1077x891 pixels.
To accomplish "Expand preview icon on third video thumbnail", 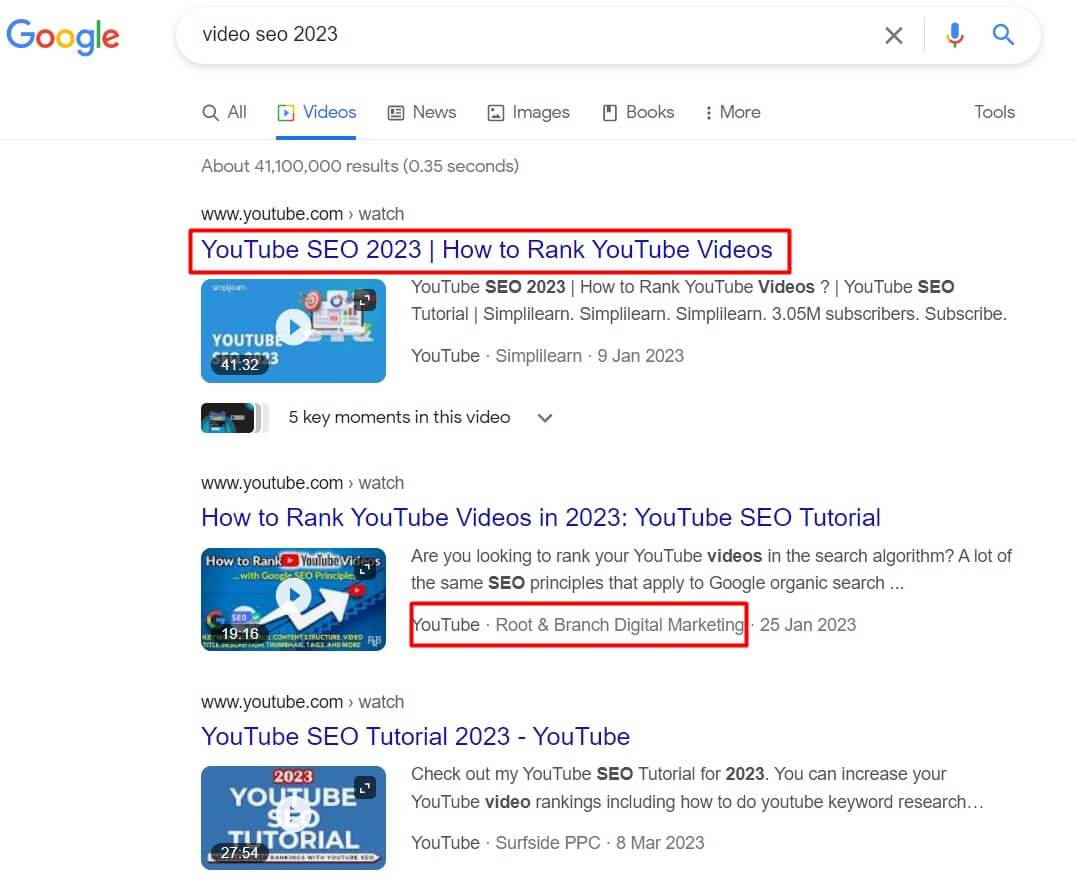I will (365, 787).
